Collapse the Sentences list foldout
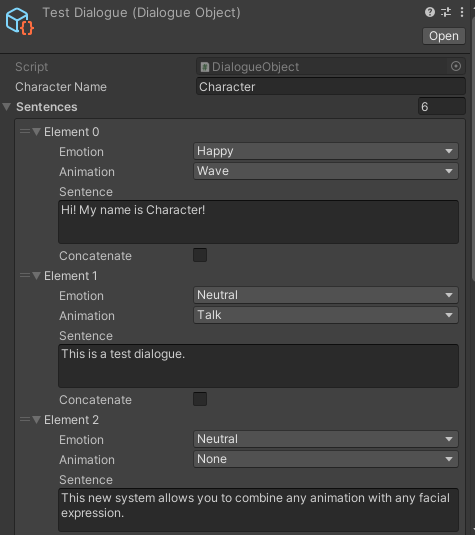Screen dimensions: 475x535 coord(6,107)
